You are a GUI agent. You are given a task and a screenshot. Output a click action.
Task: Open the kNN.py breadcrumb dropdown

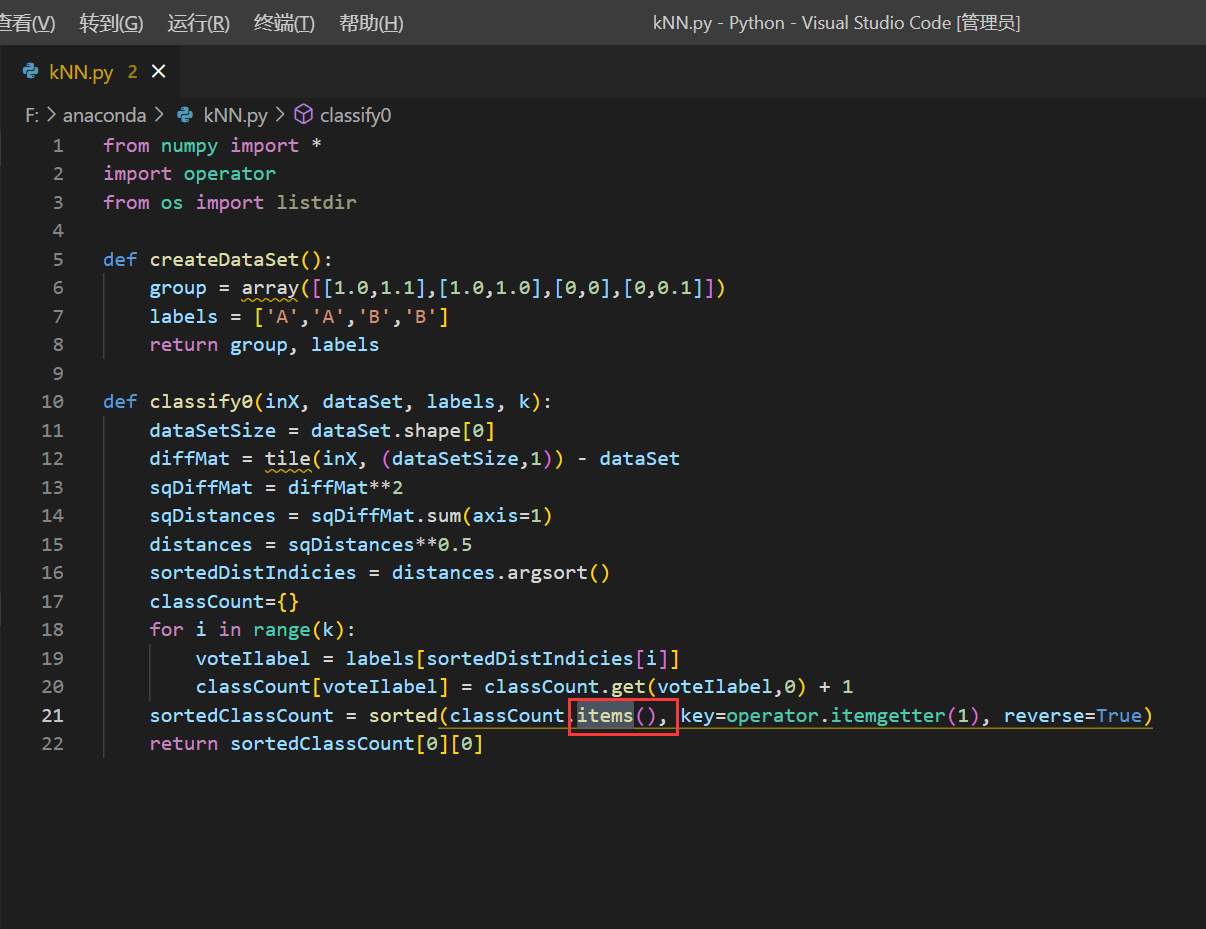coord(235,115)
